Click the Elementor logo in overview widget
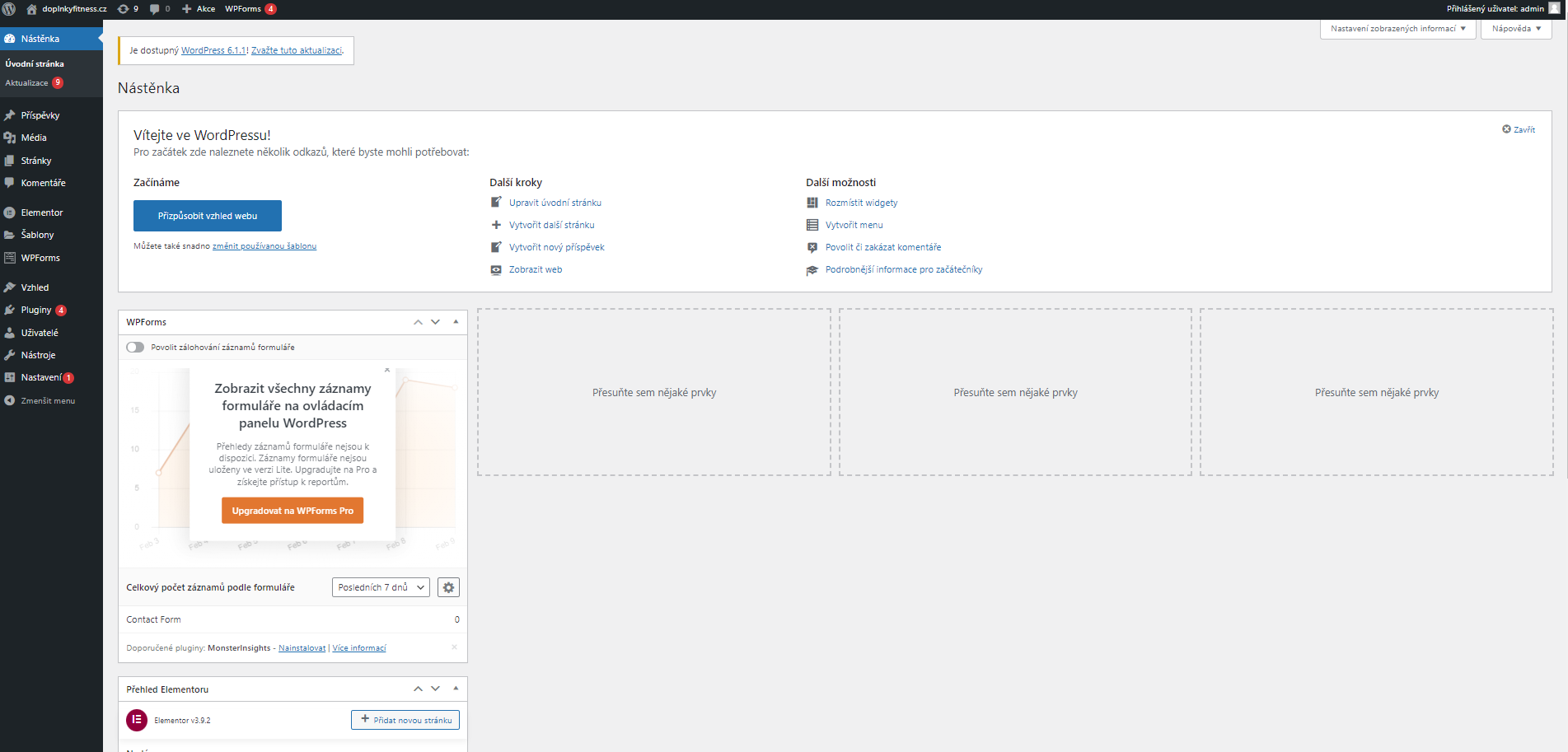The image size is (1568, 752). pos(137,720)
